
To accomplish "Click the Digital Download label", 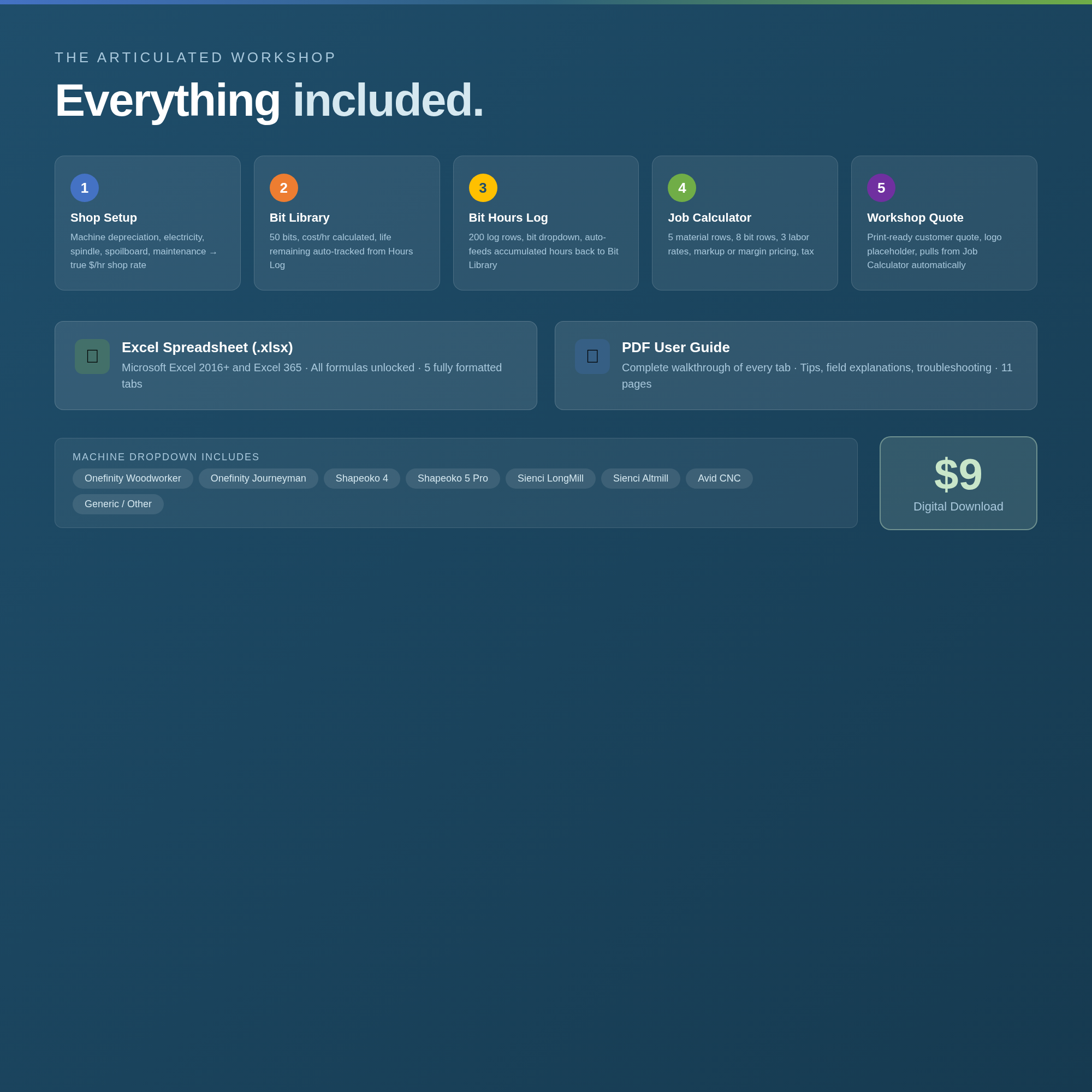I will coord(958,507).
